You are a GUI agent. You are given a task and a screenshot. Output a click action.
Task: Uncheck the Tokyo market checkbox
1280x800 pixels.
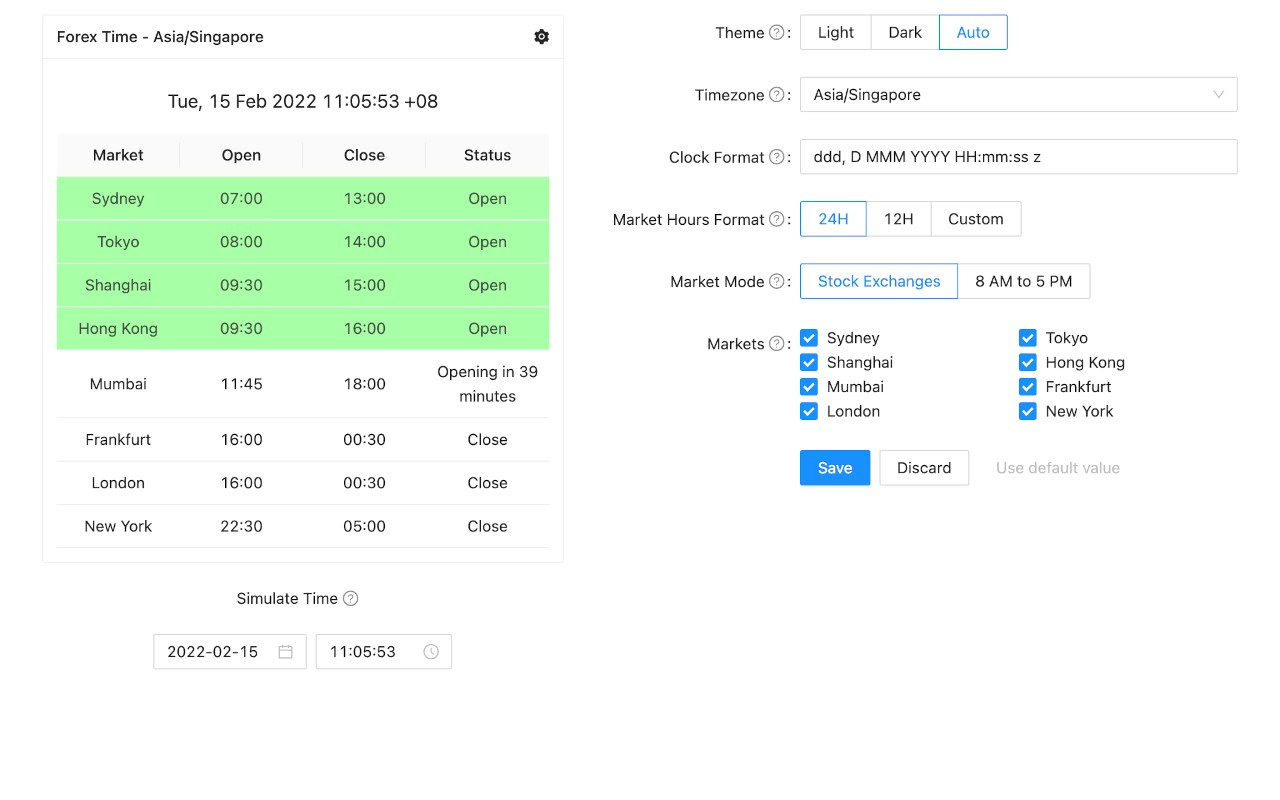pyautogui.click(x=1028, y=338)
